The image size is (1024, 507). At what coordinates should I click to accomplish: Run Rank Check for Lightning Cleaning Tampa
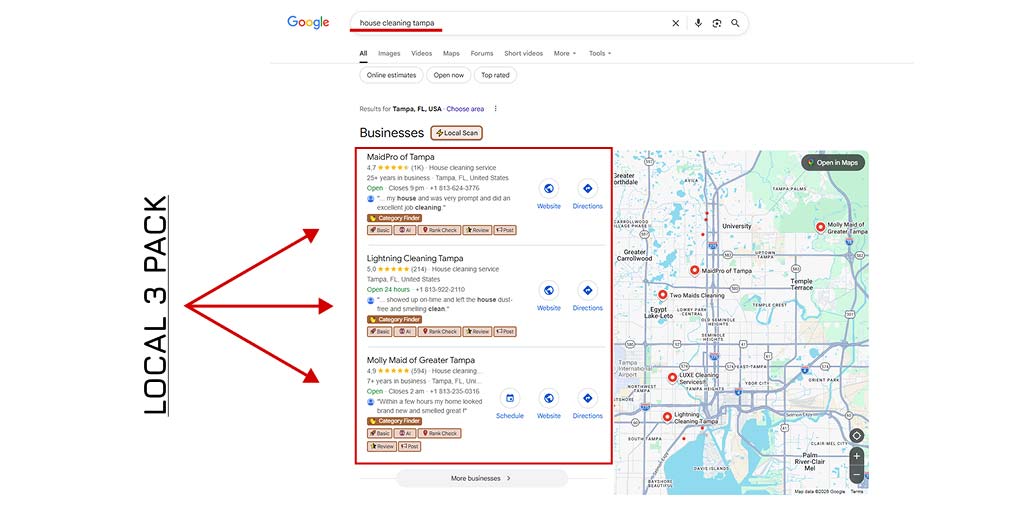pyautogui.click(x=439, y=332)
